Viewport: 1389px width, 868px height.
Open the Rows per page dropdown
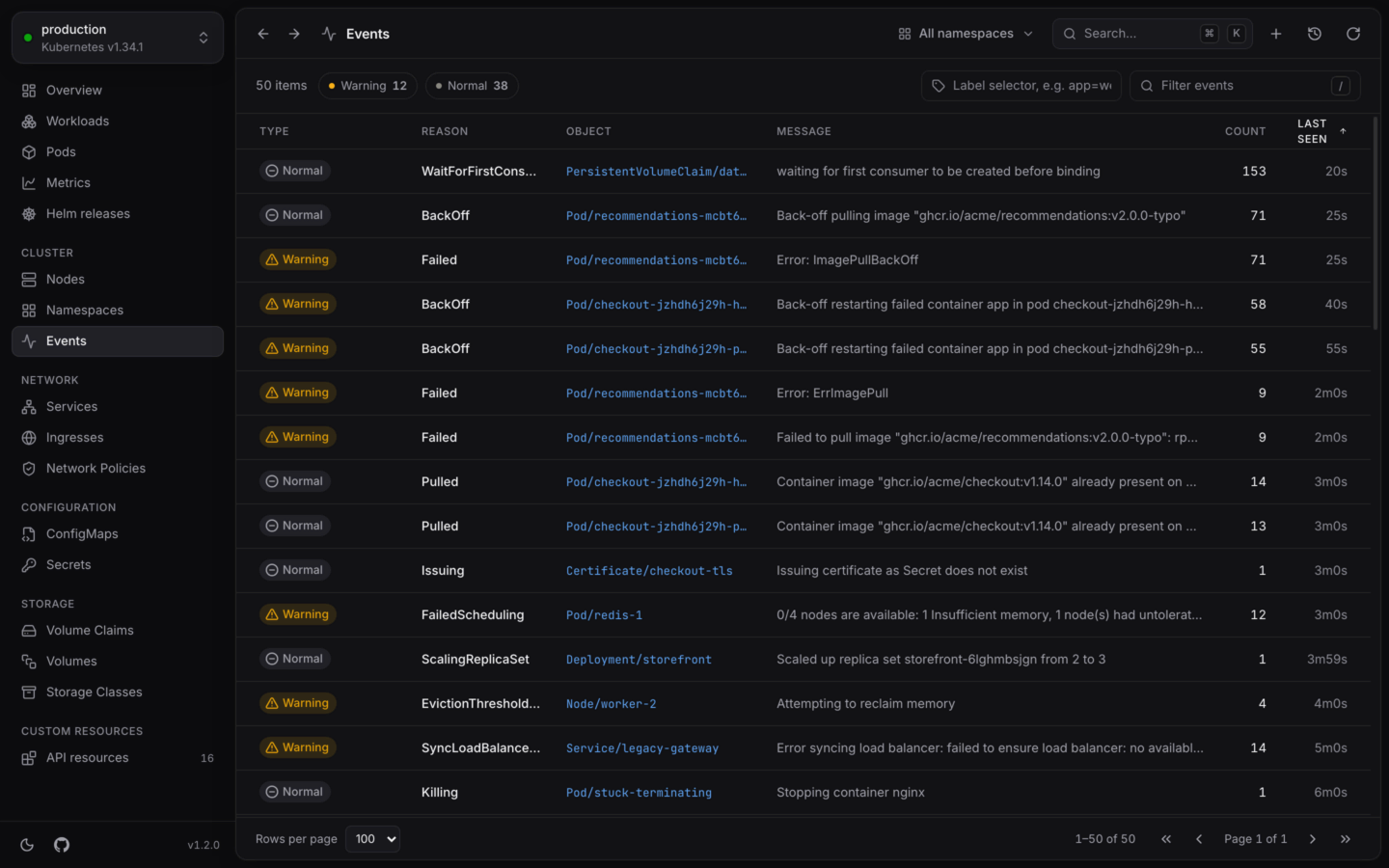coord(372,839)
